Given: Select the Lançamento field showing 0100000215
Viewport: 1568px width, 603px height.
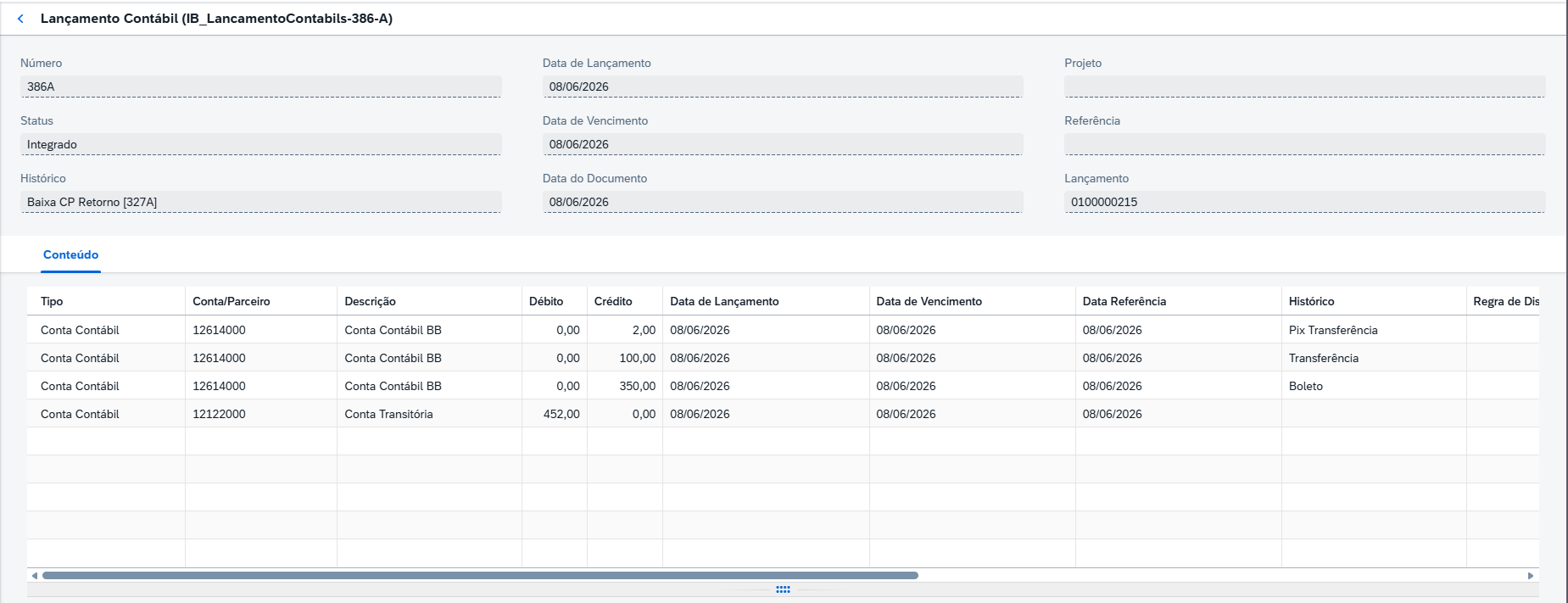Looking at the screenshot, I should tap(1304, 202).
